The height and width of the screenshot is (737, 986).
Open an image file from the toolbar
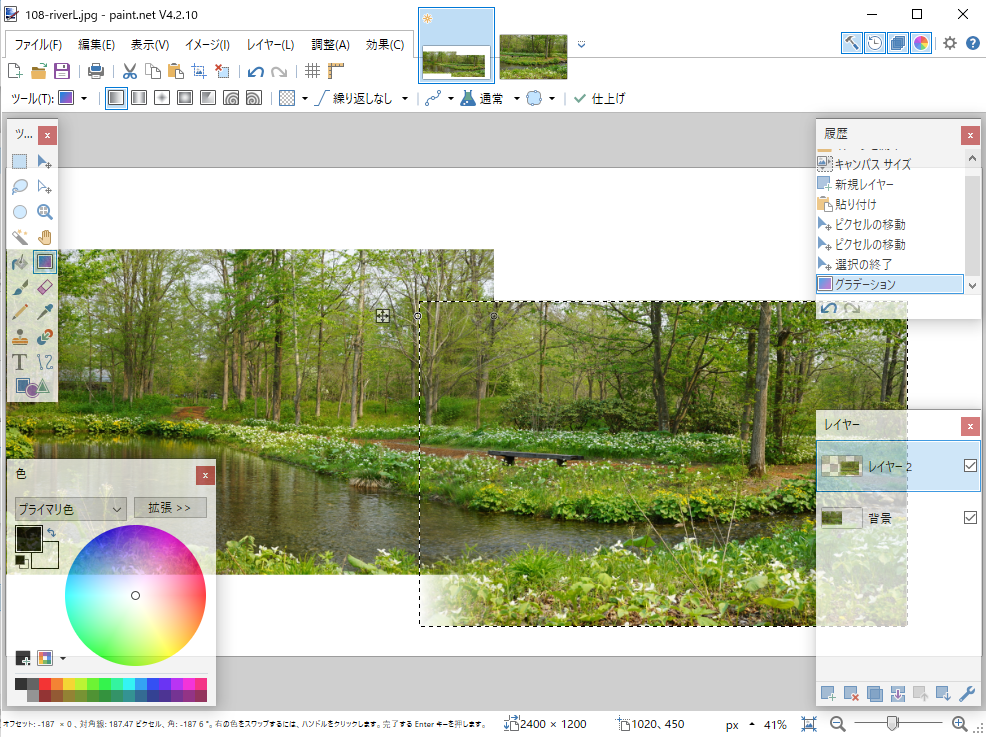(x=39, y=71)
